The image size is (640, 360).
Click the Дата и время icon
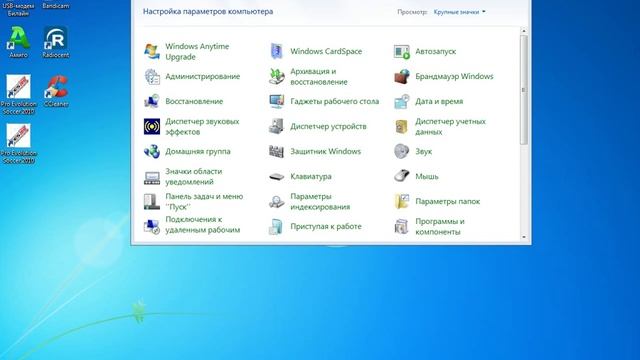402,102
